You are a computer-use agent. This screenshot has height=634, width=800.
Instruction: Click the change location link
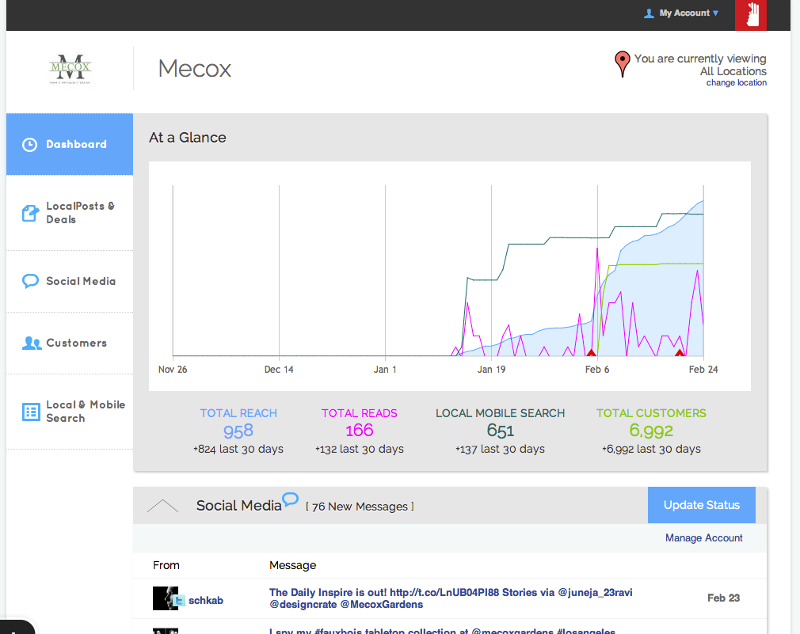tap(736, 83)
